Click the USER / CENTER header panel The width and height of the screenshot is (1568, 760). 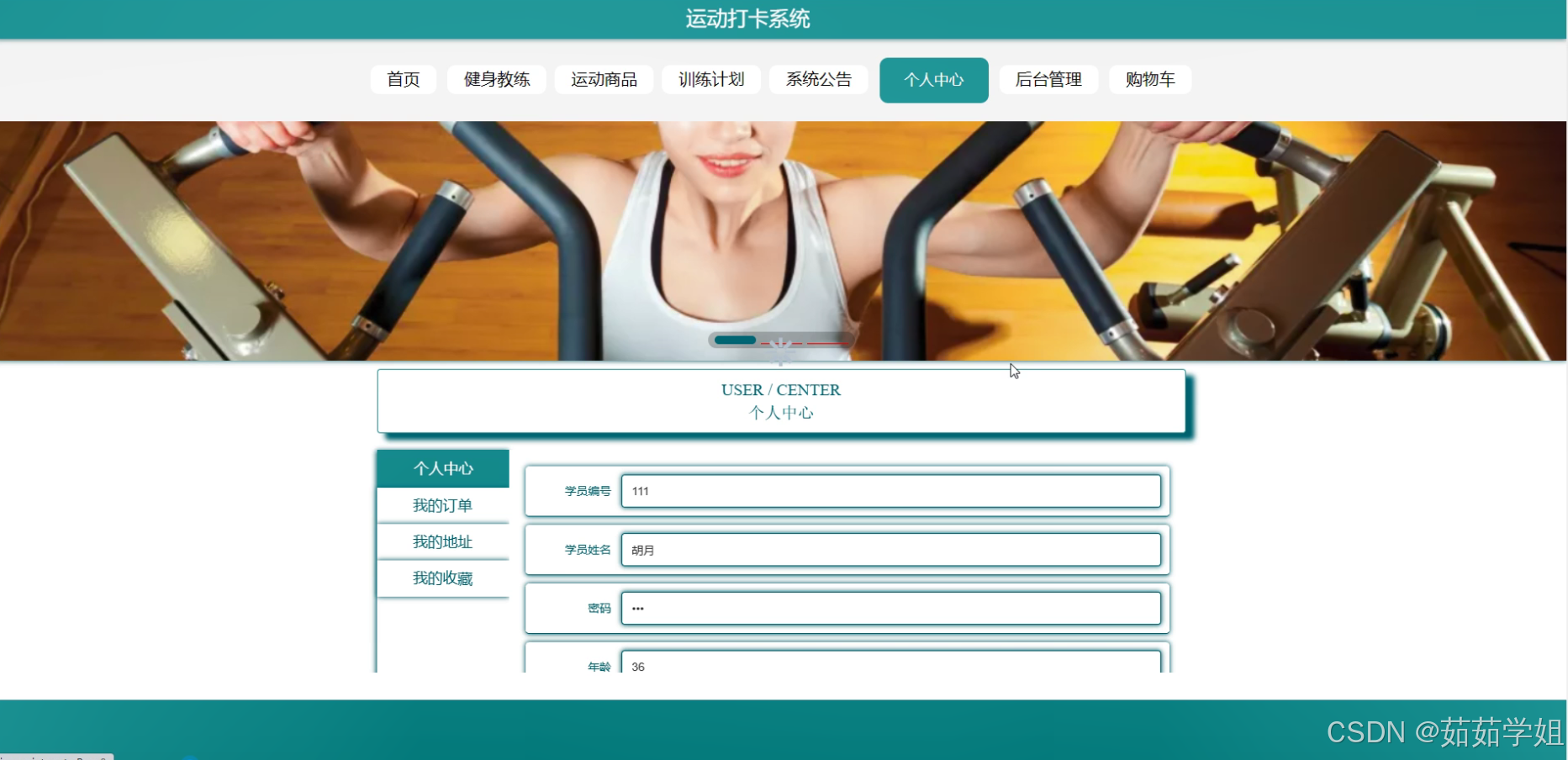click(x=780, y=401)
